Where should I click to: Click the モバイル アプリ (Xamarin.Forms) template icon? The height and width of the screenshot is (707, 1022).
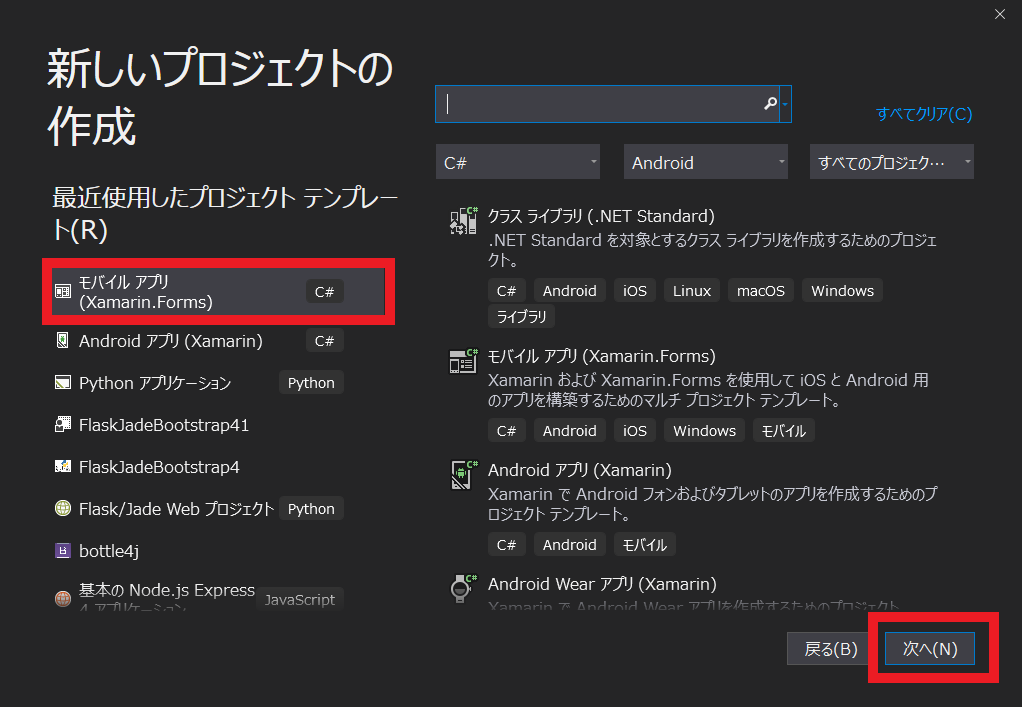tap(463, 360)
